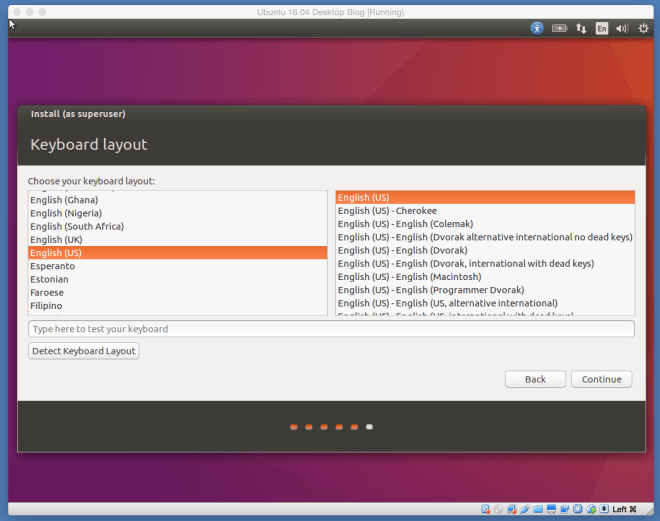Screen dimensions: 660x521
Task: Open the En keyboard input indicator
Action: (601, 28)
